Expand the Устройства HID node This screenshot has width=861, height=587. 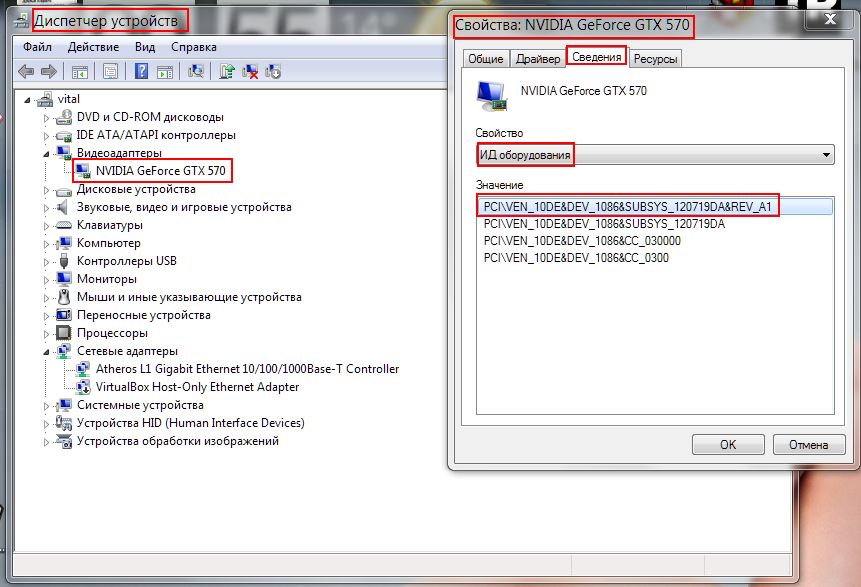click(46, 424)
